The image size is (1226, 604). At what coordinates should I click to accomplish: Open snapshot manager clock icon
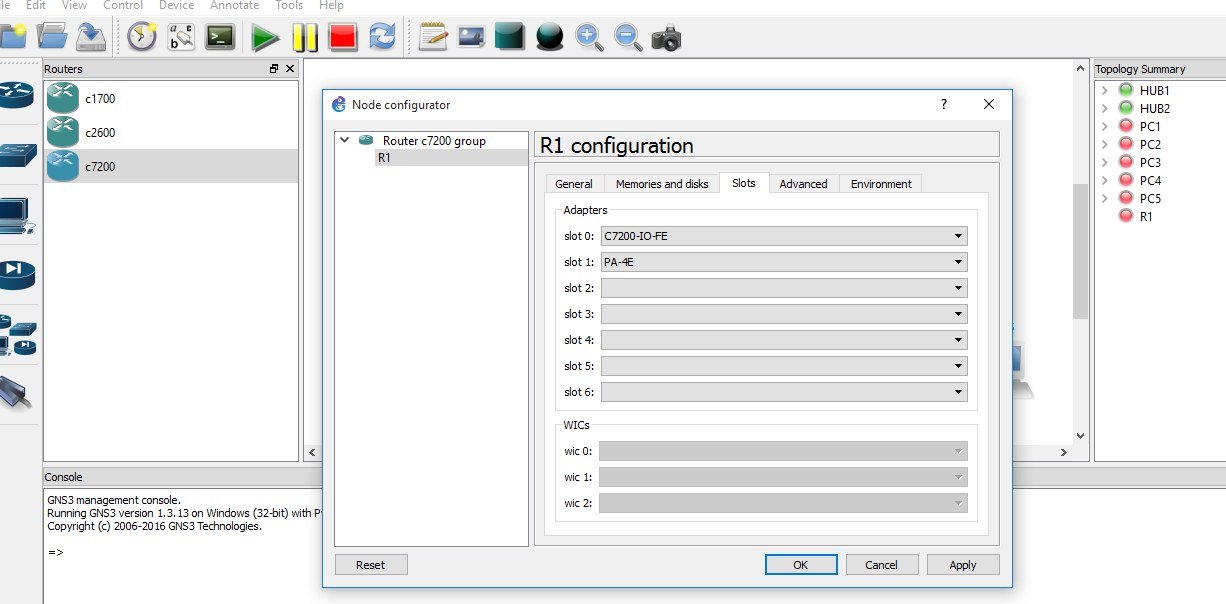coord(142,37)
